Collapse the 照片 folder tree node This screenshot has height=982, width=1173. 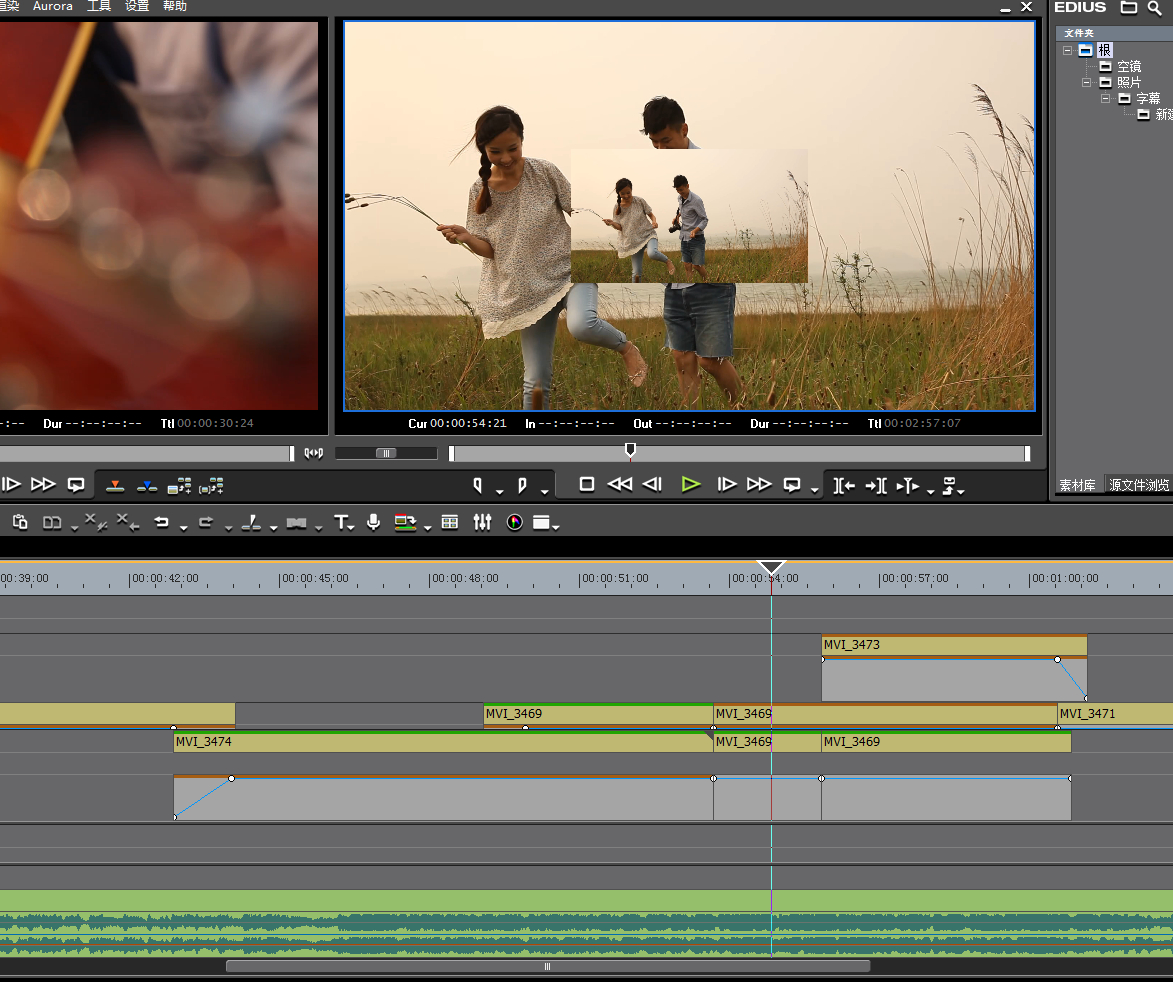(x=1087, y=83)
